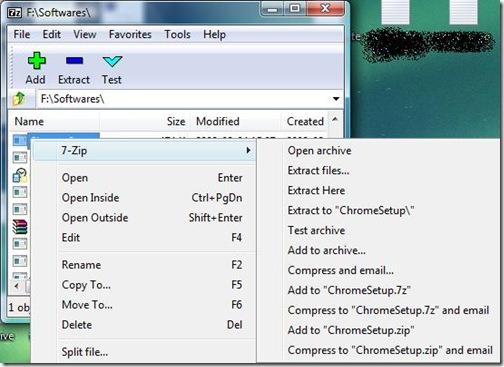Click the address path text field
The image size is (504, 367).
[183, 99]
